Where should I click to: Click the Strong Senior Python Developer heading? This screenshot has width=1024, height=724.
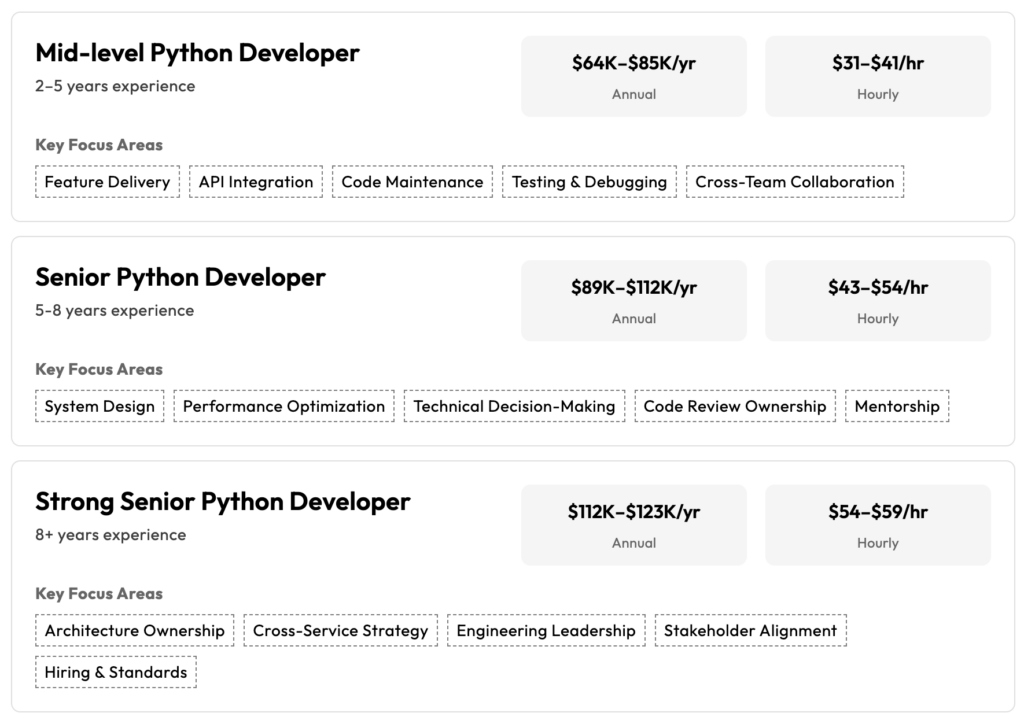(223, 502)
